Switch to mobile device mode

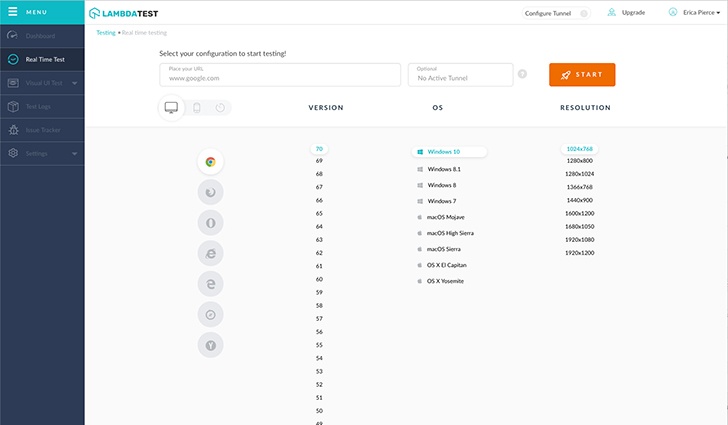coord(197,107)
